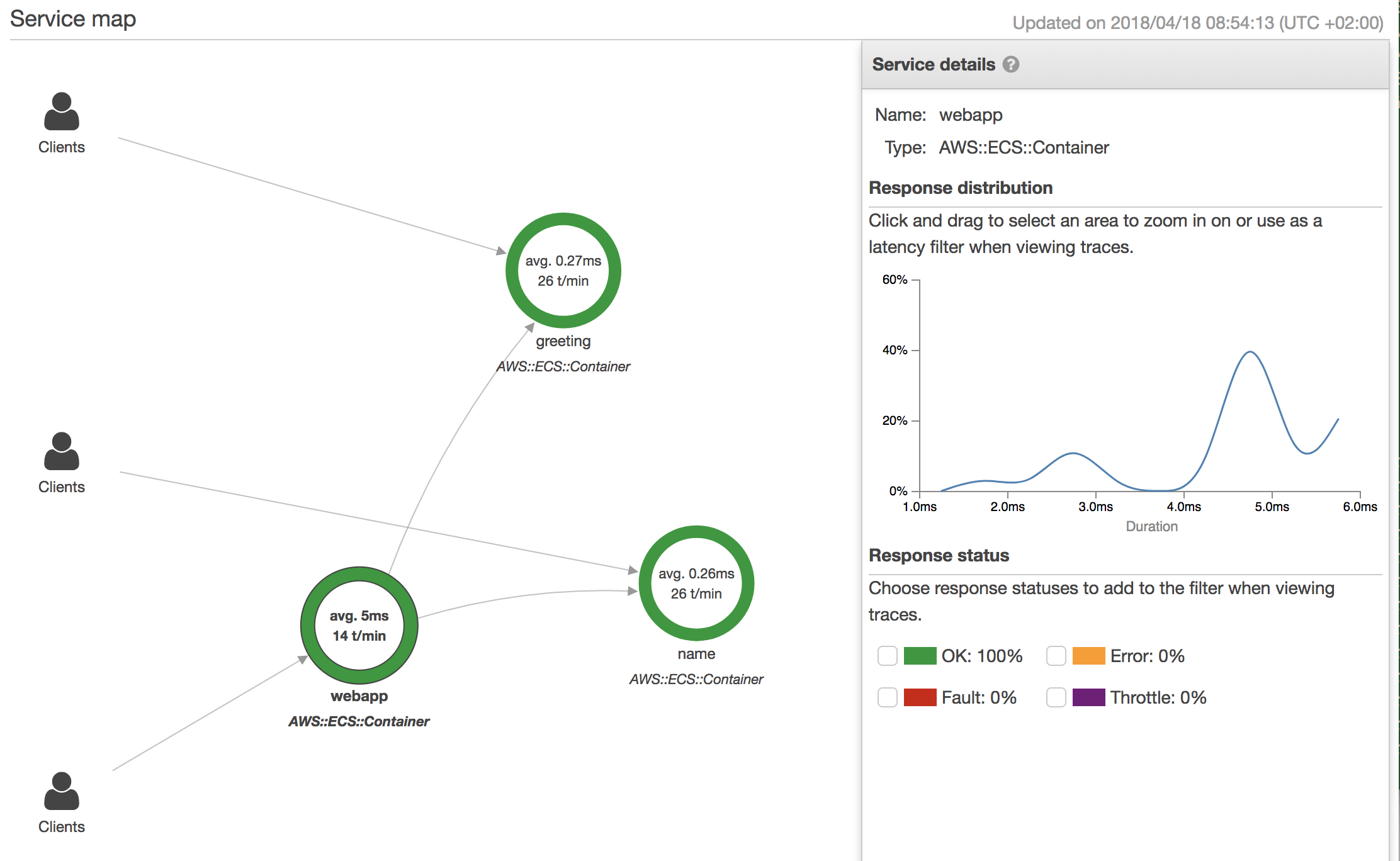Open the Service details help icon
The width and height of the screenshot is (1400, 861).
[x=1011, y=64]
